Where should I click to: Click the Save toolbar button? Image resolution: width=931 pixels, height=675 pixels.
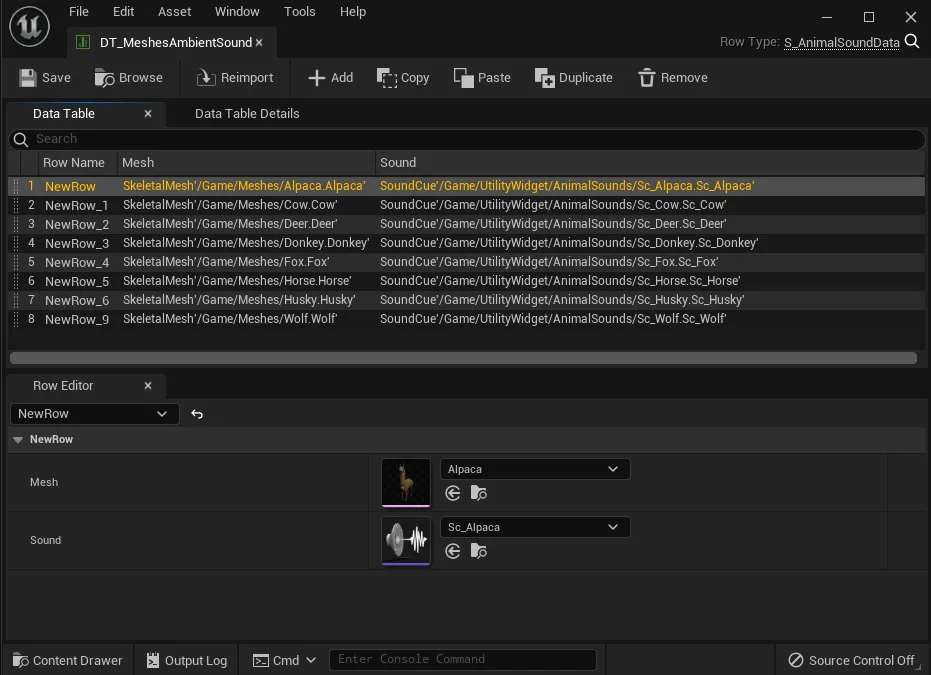pyautogui.click(x=45, y=78)
